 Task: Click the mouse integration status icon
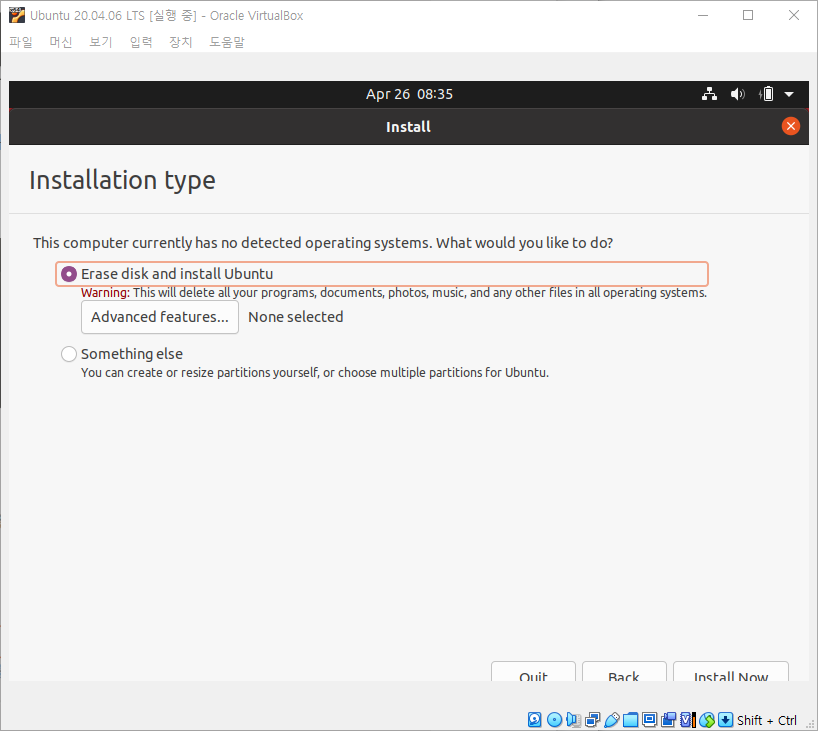coord(707,720)
